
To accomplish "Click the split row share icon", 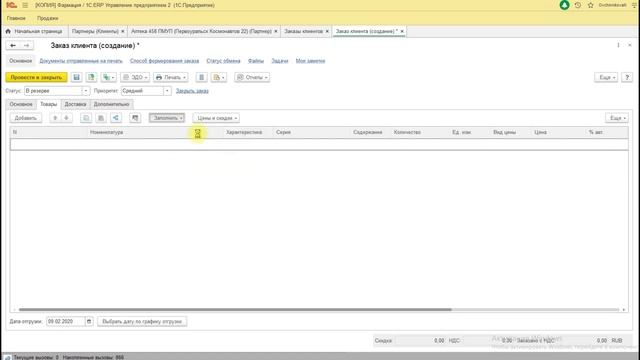I will (116, 118).
